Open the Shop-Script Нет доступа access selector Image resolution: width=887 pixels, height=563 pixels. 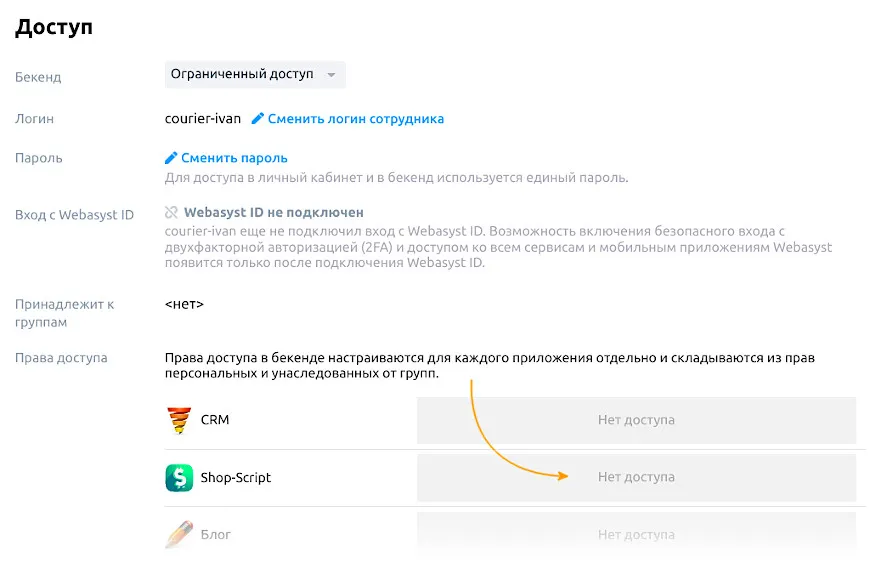[636, 478]
